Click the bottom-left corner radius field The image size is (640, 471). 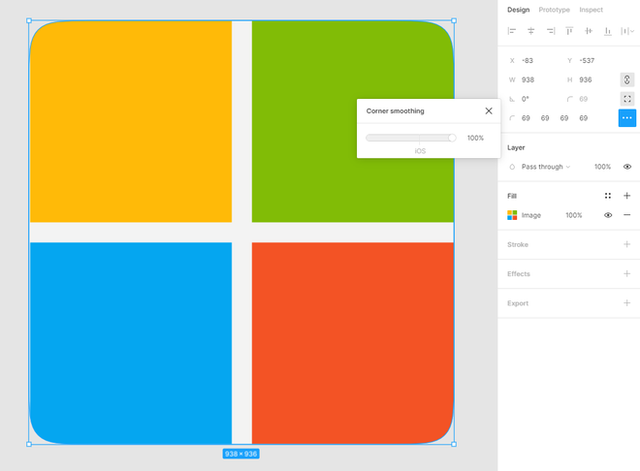tap(583, 118)
